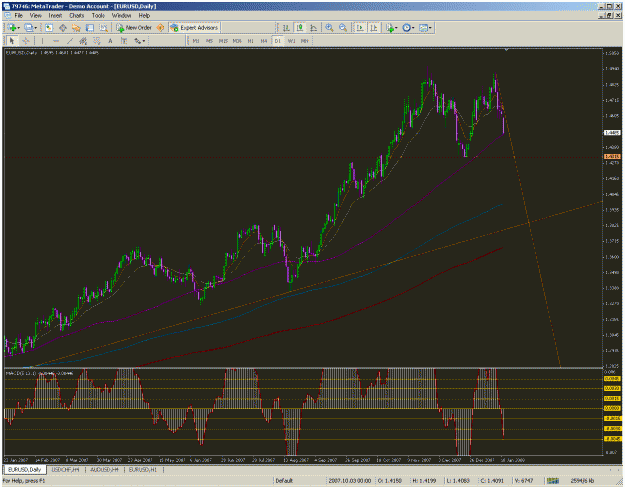Select the equidistant channel tool

tap(83, 41)
